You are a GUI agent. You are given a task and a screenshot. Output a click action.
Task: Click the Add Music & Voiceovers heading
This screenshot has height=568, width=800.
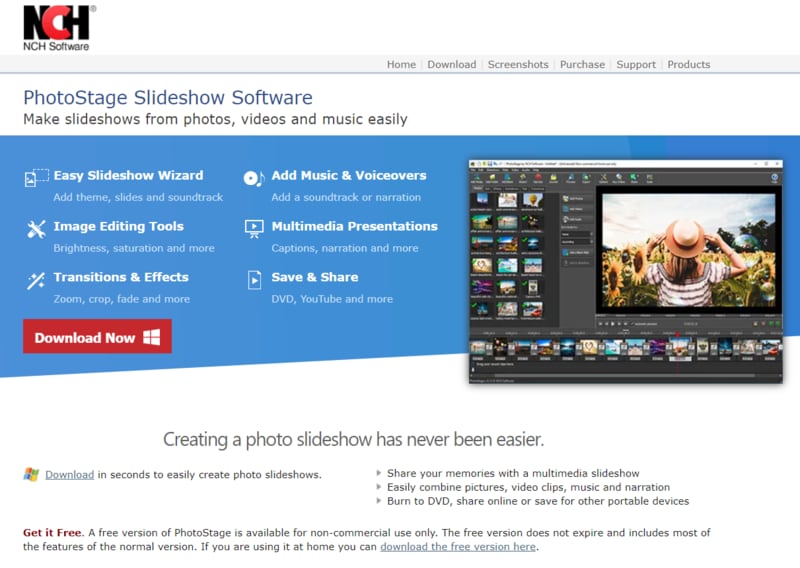tap(349, 176)
